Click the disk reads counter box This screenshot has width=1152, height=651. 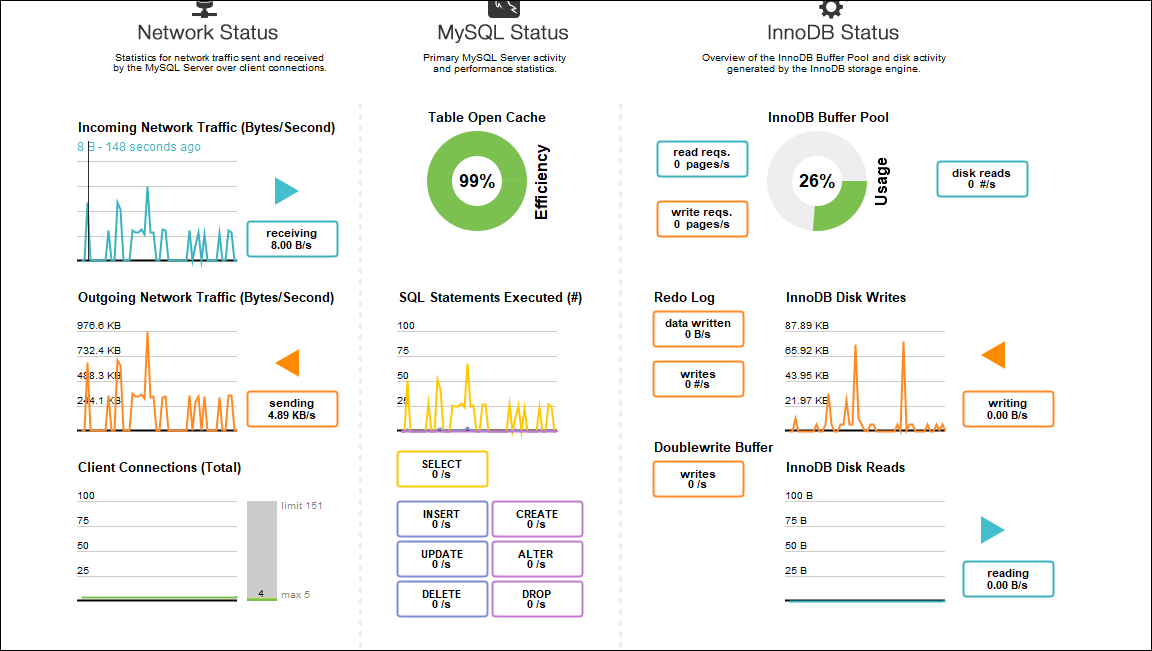(981, 179)
